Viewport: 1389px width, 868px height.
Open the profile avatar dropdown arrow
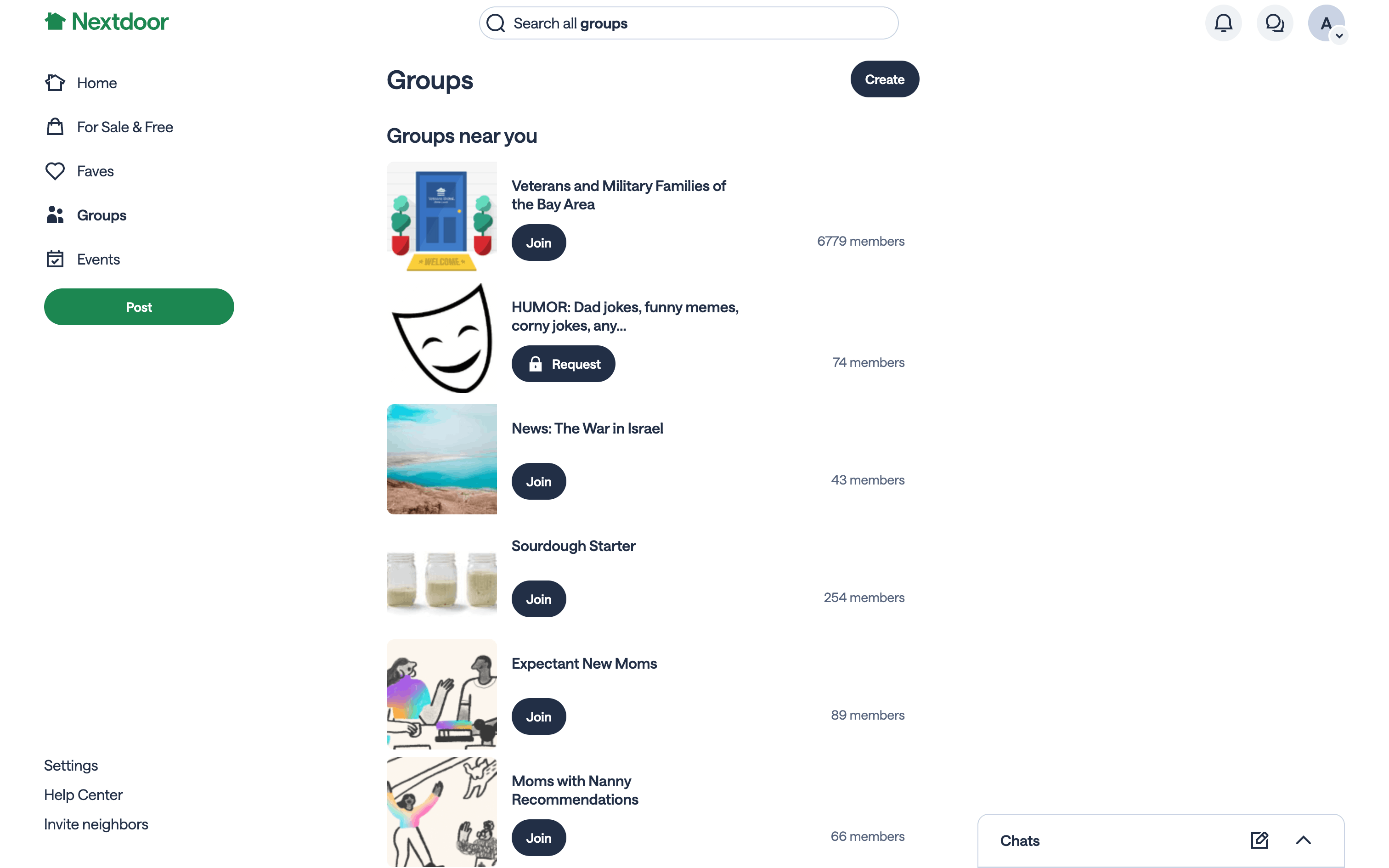click(1339, 36)
